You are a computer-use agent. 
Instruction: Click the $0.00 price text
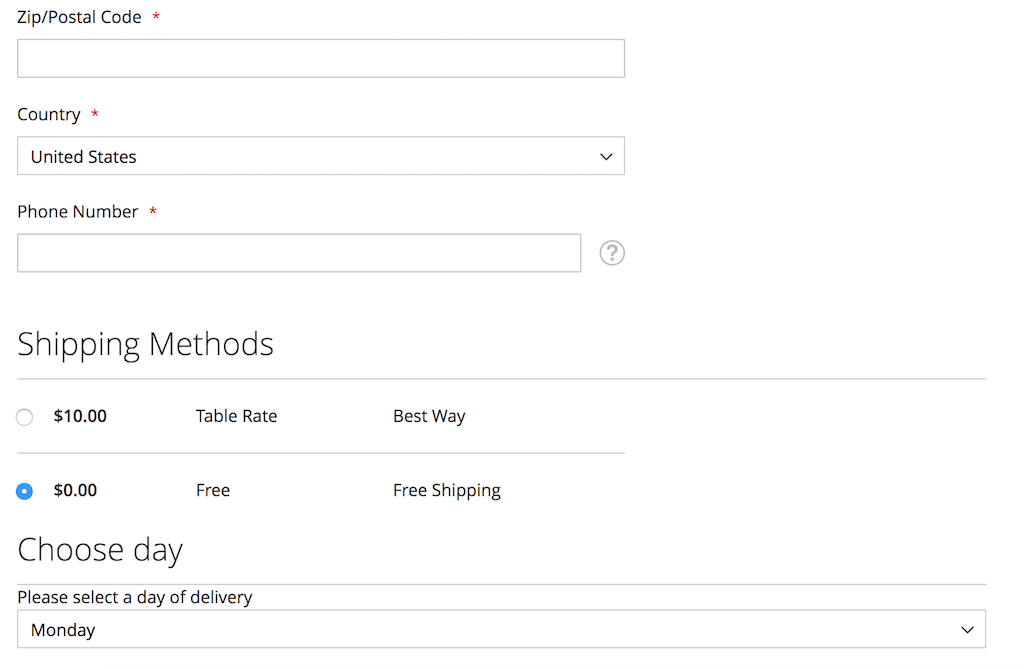coord(75,490)
